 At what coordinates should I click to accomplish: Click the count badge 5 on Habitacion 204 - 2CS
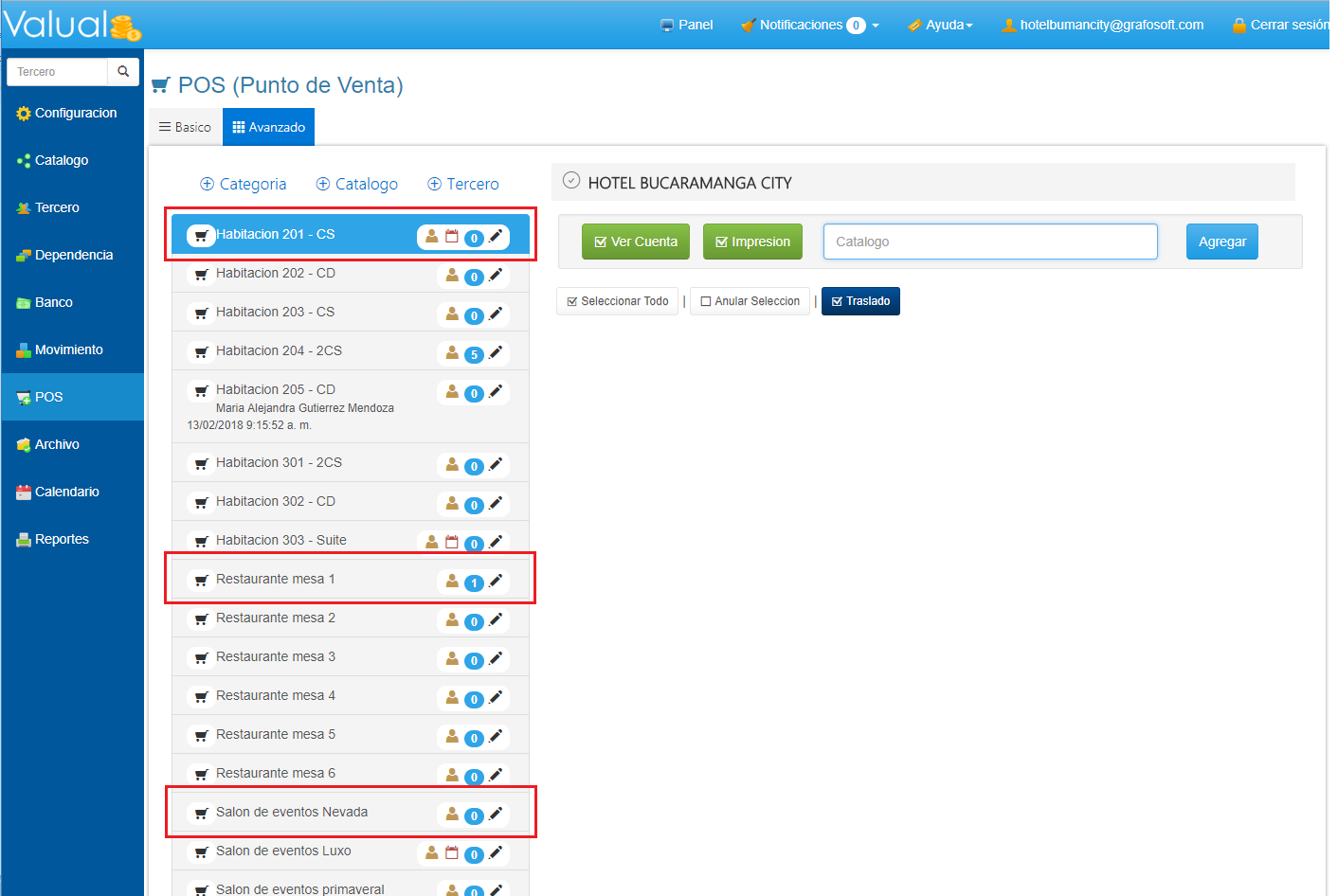click(x=474, y=354)
